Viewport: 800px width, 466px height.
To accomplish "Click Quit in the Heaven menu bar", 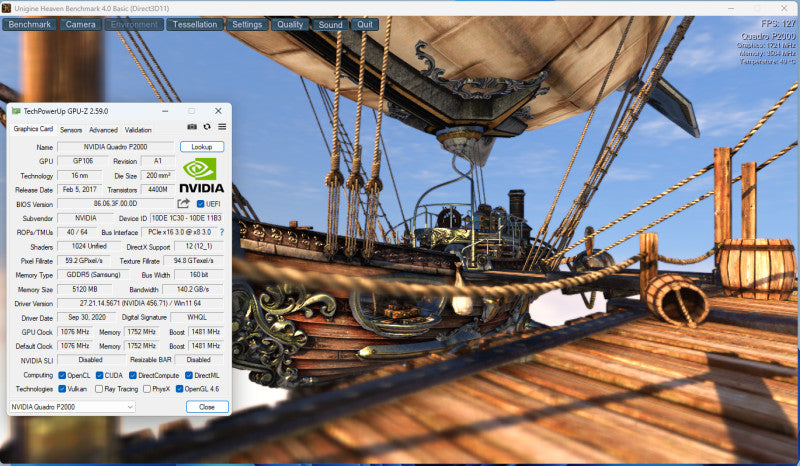I will 365,24.
